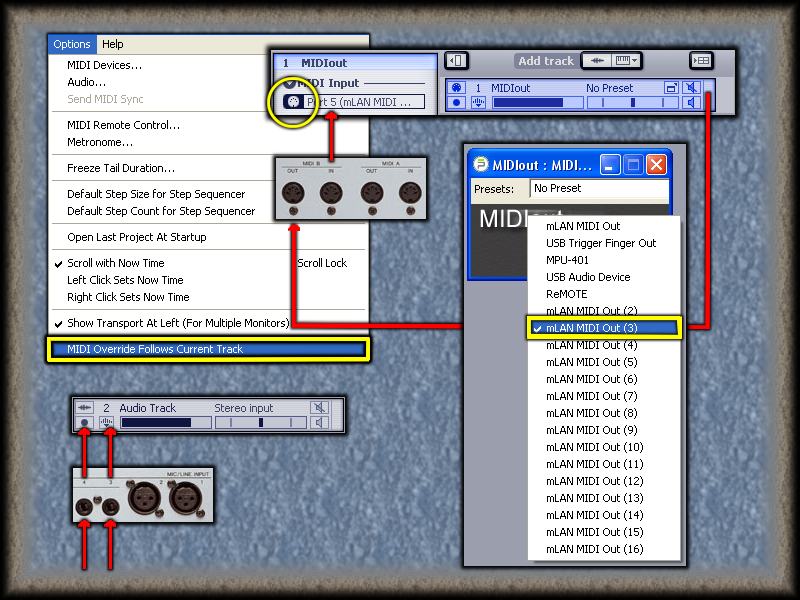Select MIDIout name in track inspector header
Image resolution: width=800 pixels, height=600 pixels.
click(x=324, y=63)
